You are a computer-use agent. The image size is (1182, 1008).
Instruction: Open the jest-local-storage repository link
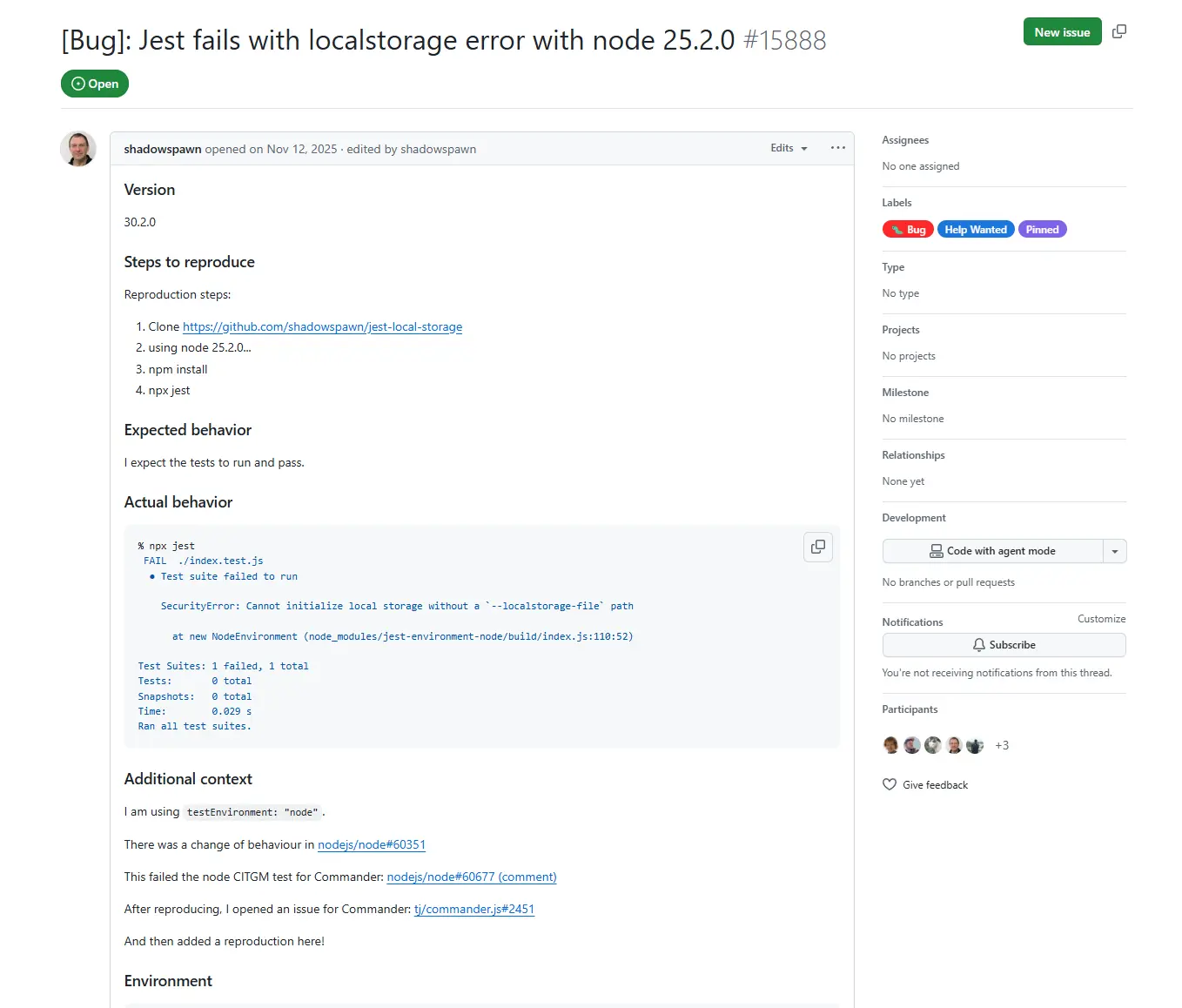pyautogui.click(x=322, y=326)
